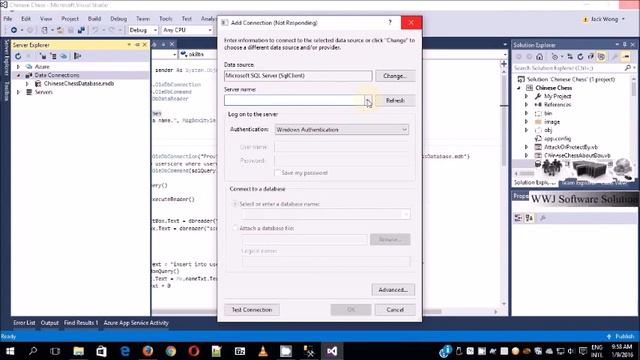Viewport: 640px width, 360px height.
Task: Toggle auto-hide pin on Server Explorer
Action: pyautogui.click(x=137, y=44)
